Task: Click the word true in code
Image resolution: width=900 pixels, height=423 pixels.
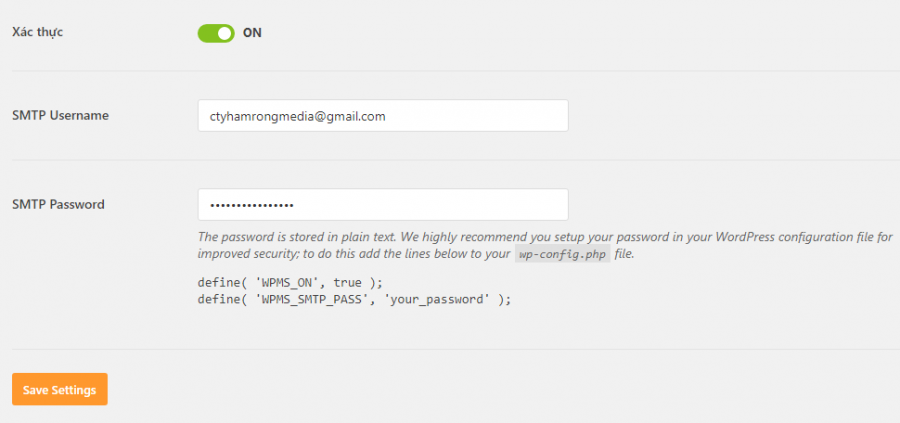Action: coord(347,284)
